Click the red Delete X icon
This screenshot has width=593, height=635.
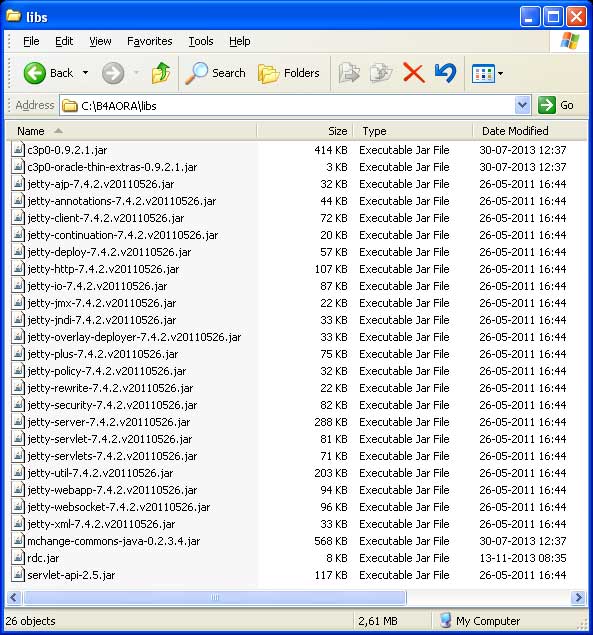pyautogui.click(x=414, y=73)
